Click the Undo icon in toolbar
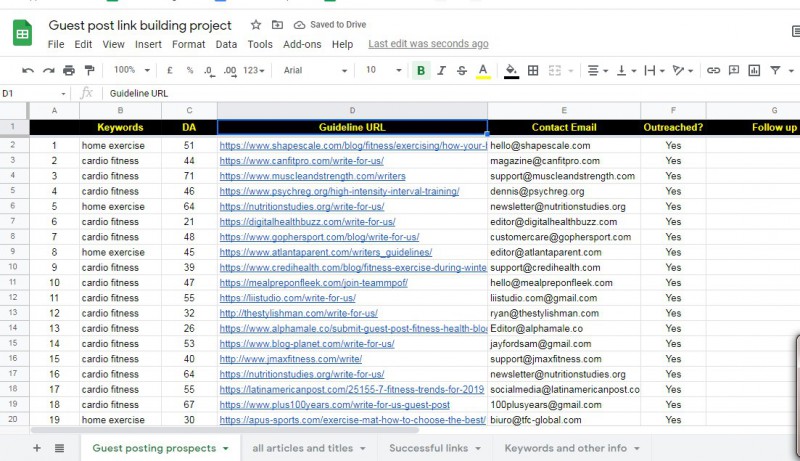The image size is (800, 461). 28,70
